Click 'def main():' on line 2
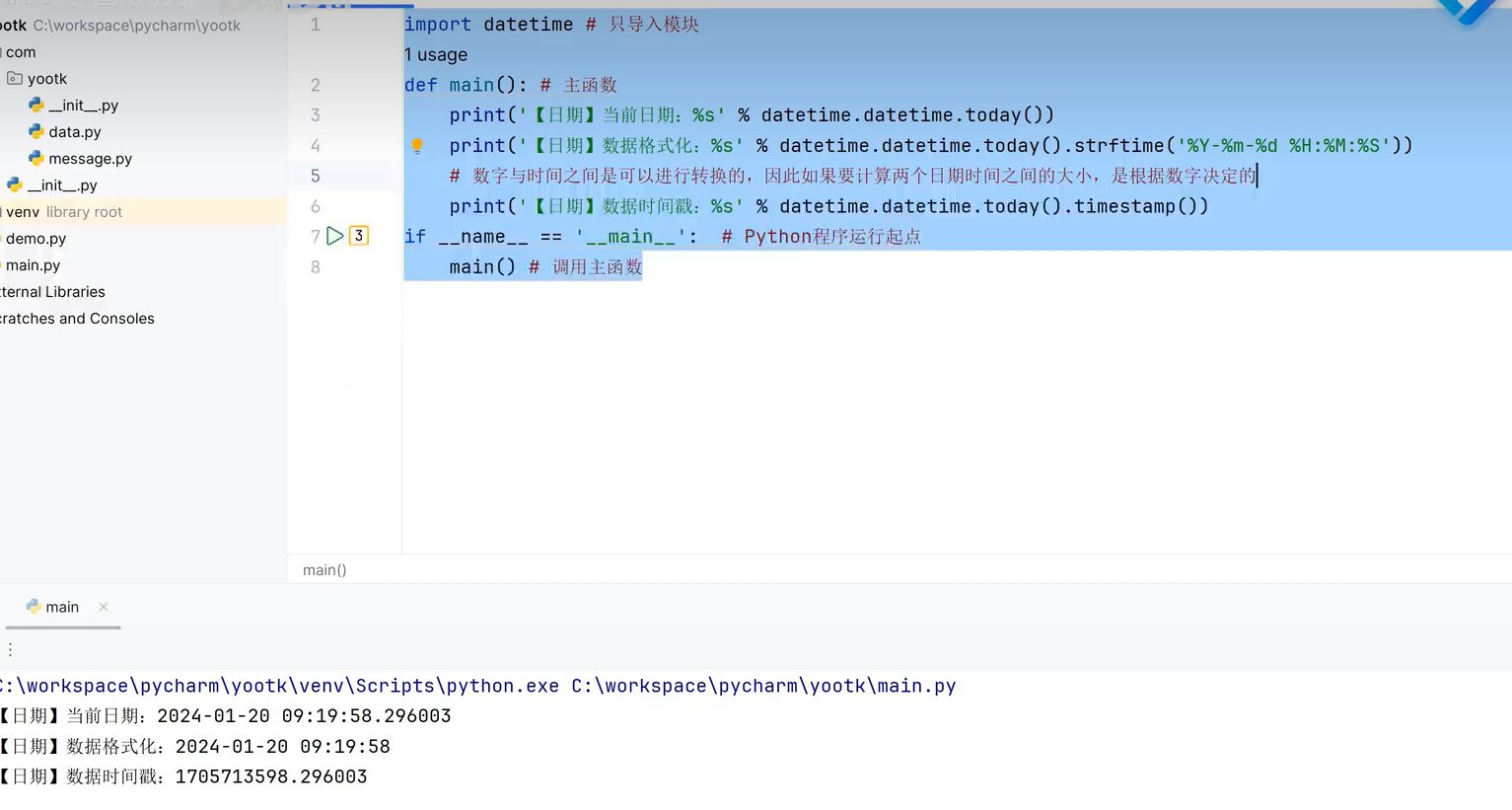Image resolution: width=1512 pixels, height=810 pixels. (x=466, y=85)
